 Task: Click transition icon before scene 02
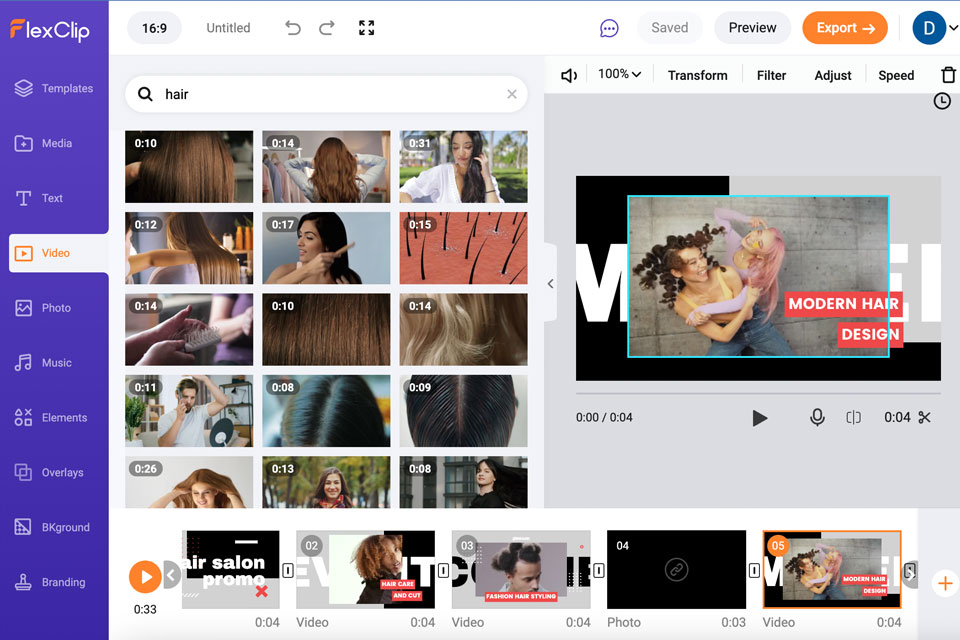point(288,571)
